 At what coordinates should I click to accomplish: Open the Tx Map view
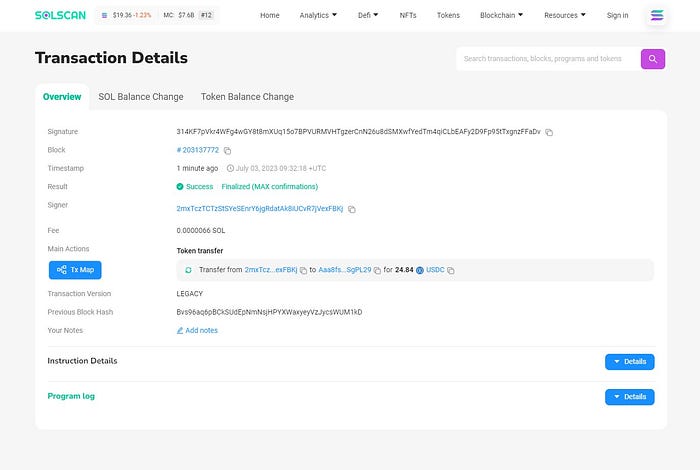coord(75,270)
